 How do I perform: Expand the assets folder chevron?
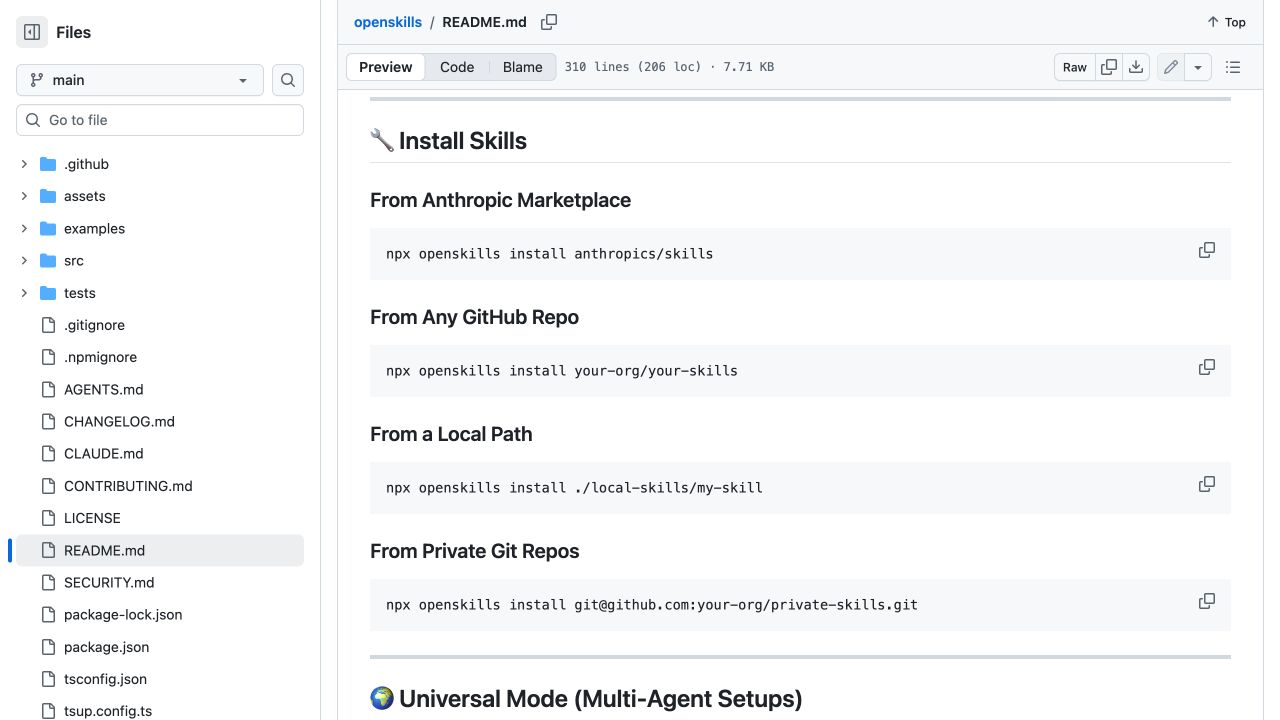[24, 196]
